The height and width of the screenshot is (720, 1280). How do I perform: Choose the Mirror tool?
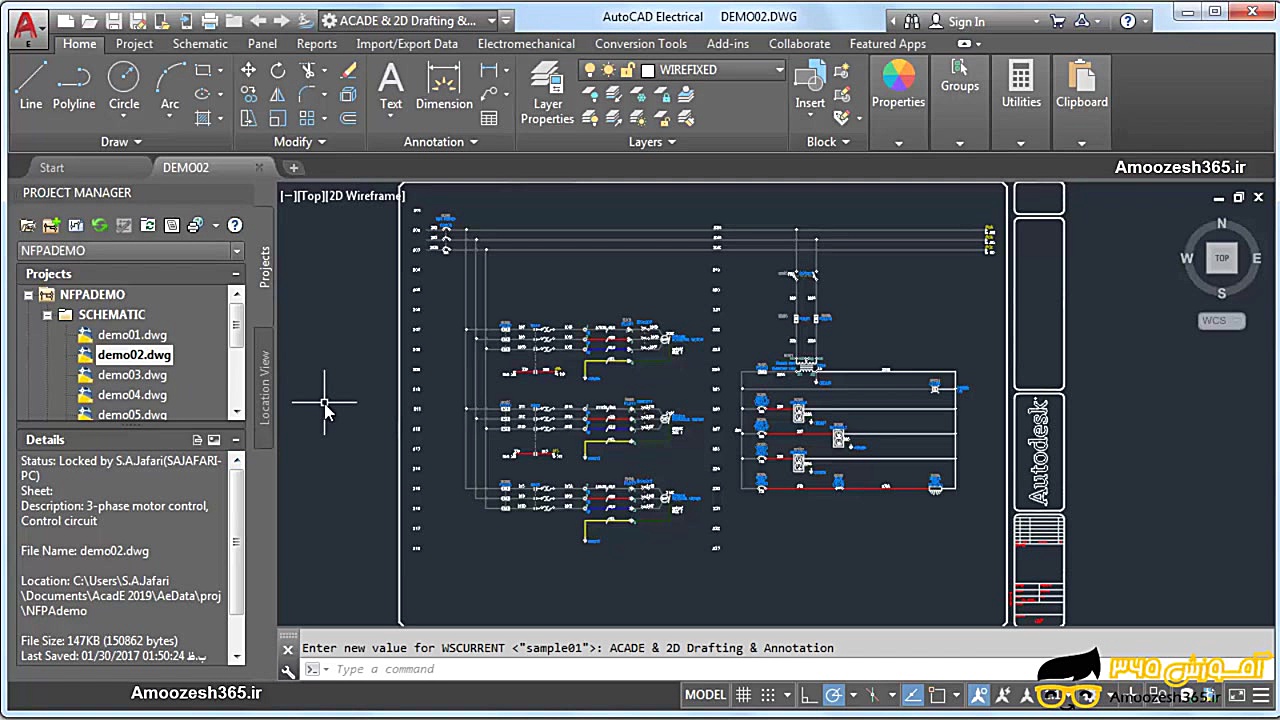point(278,94)
